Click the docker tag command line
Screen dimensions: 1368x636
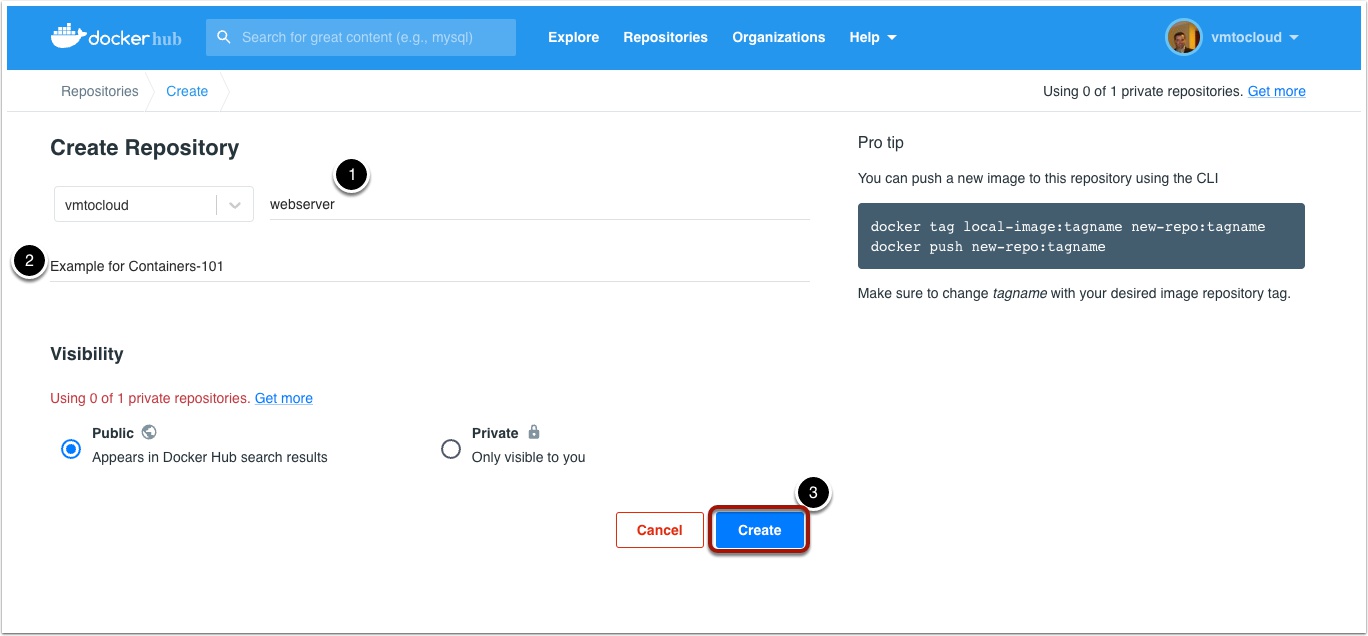[x=1068, y=227]
